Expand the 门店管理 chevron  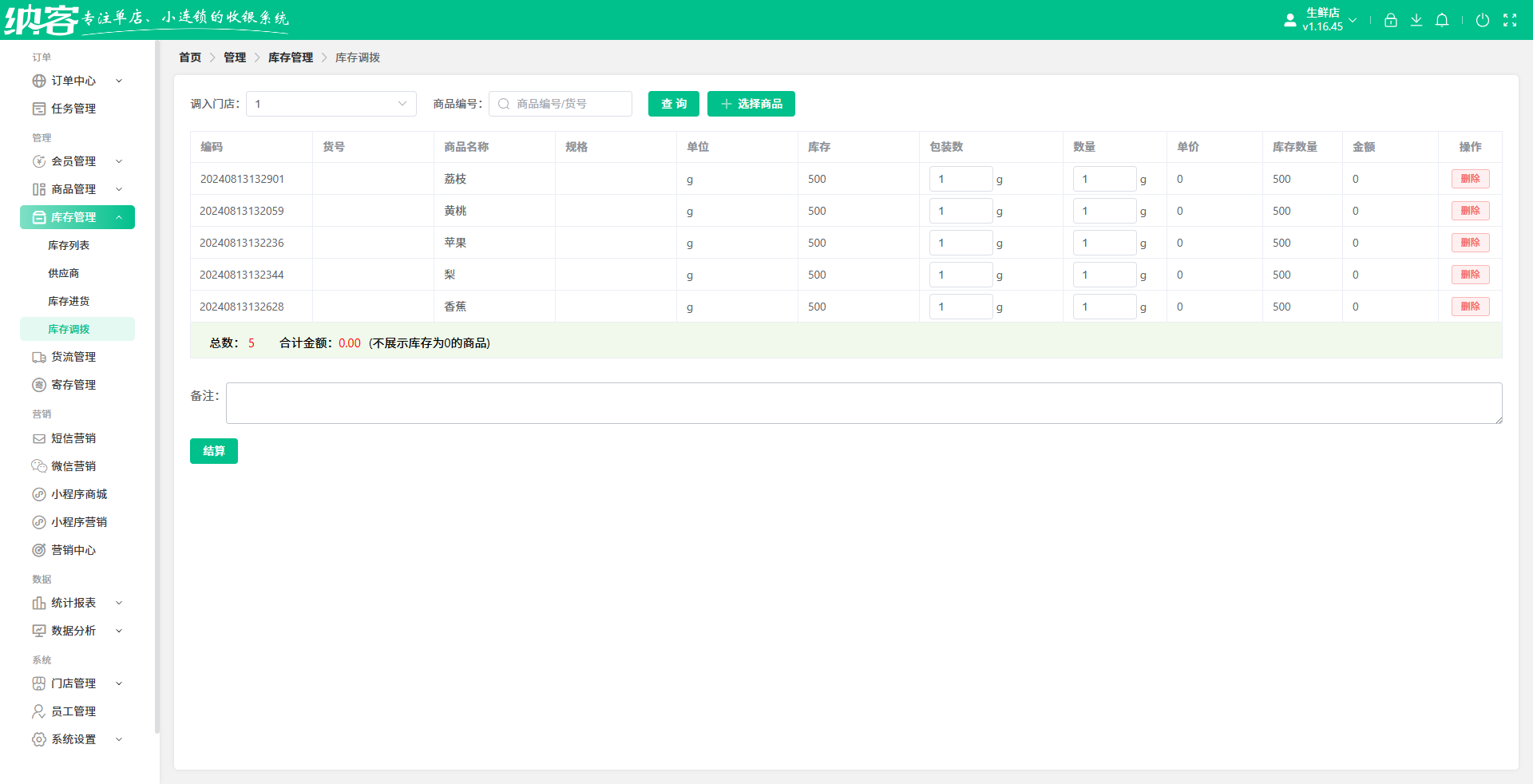[x=119, y=683]
